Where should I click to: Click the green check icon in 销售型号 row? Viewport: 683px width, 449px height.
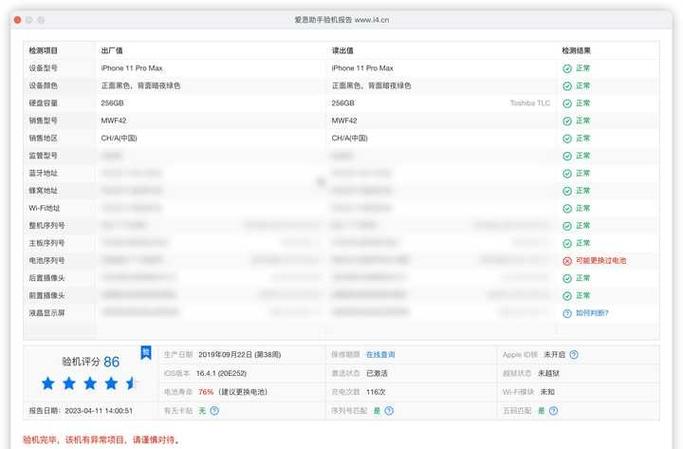click(567, 121)
